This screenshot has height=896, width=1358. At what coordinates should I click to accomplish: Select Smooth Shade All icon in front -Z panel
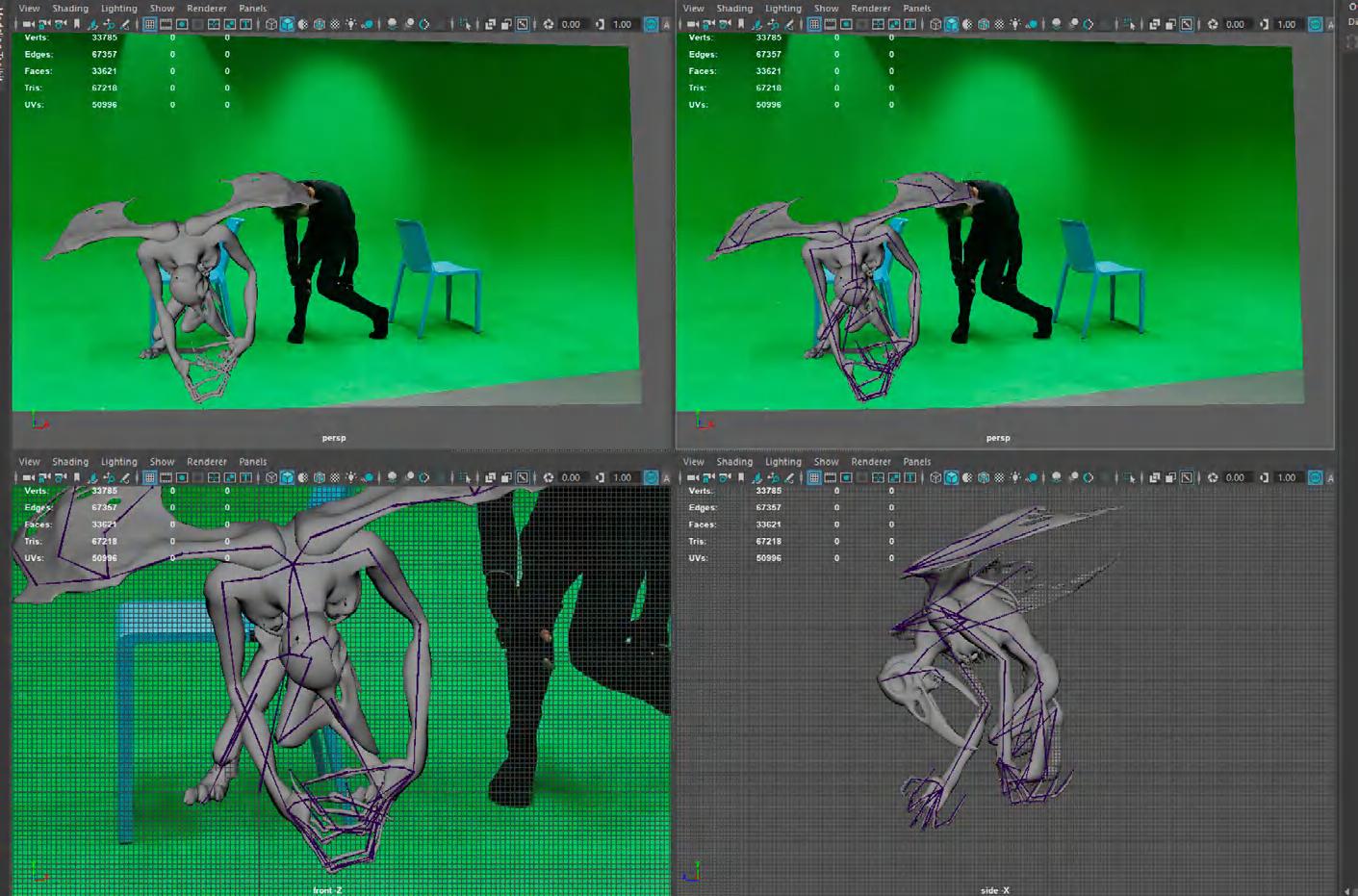[287, 477]
